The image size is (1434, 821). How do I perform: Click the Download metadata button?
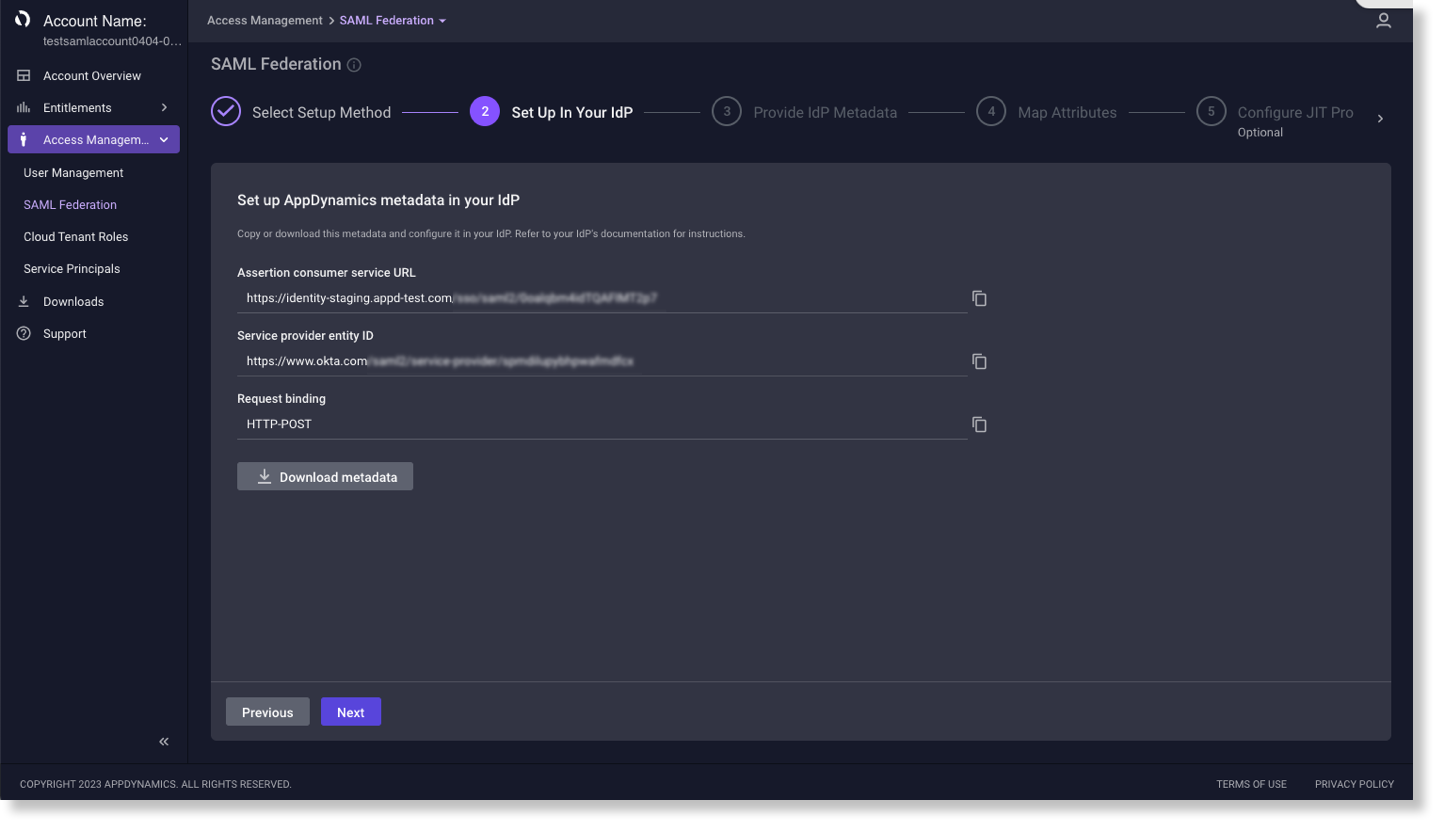(x=325, y=477)
